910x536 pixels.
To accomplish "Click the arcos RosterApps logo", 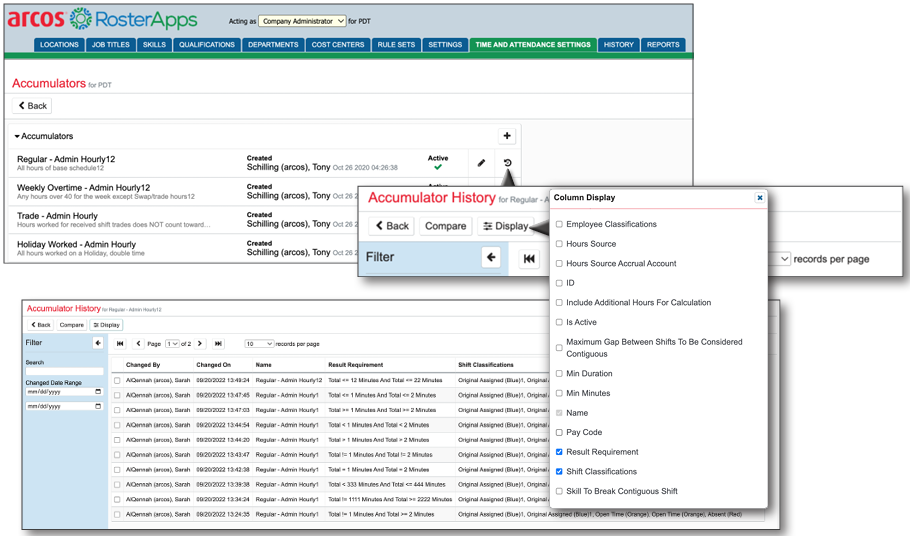I will [102, 19].
